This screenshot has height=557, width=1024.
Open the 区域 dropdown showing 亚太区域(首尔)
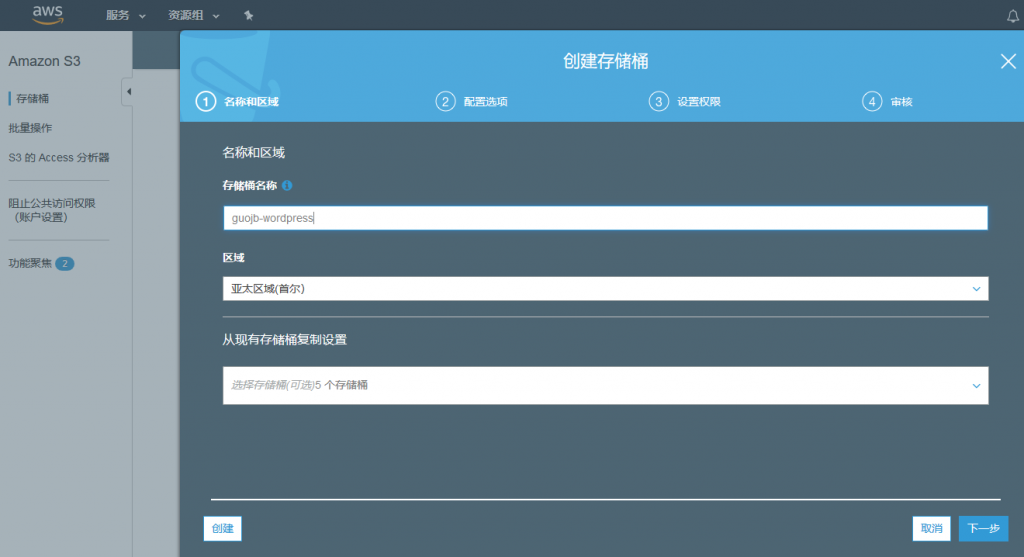(x=605, y=289)
